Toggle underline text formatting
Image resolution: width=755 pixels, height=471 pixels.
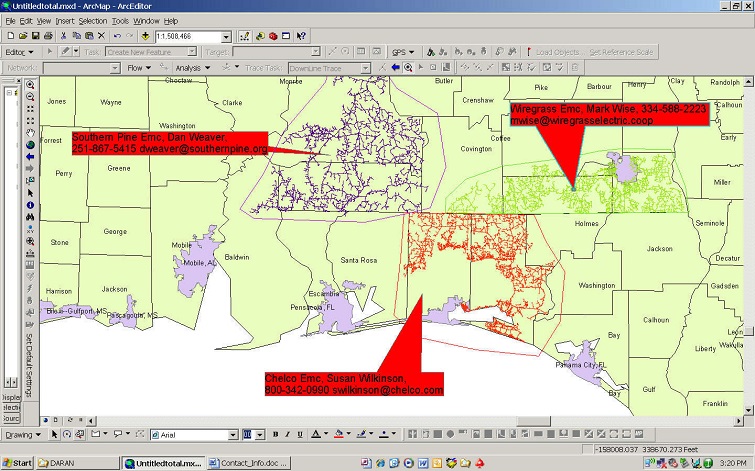pyautogui.click(x=299, y=435)
